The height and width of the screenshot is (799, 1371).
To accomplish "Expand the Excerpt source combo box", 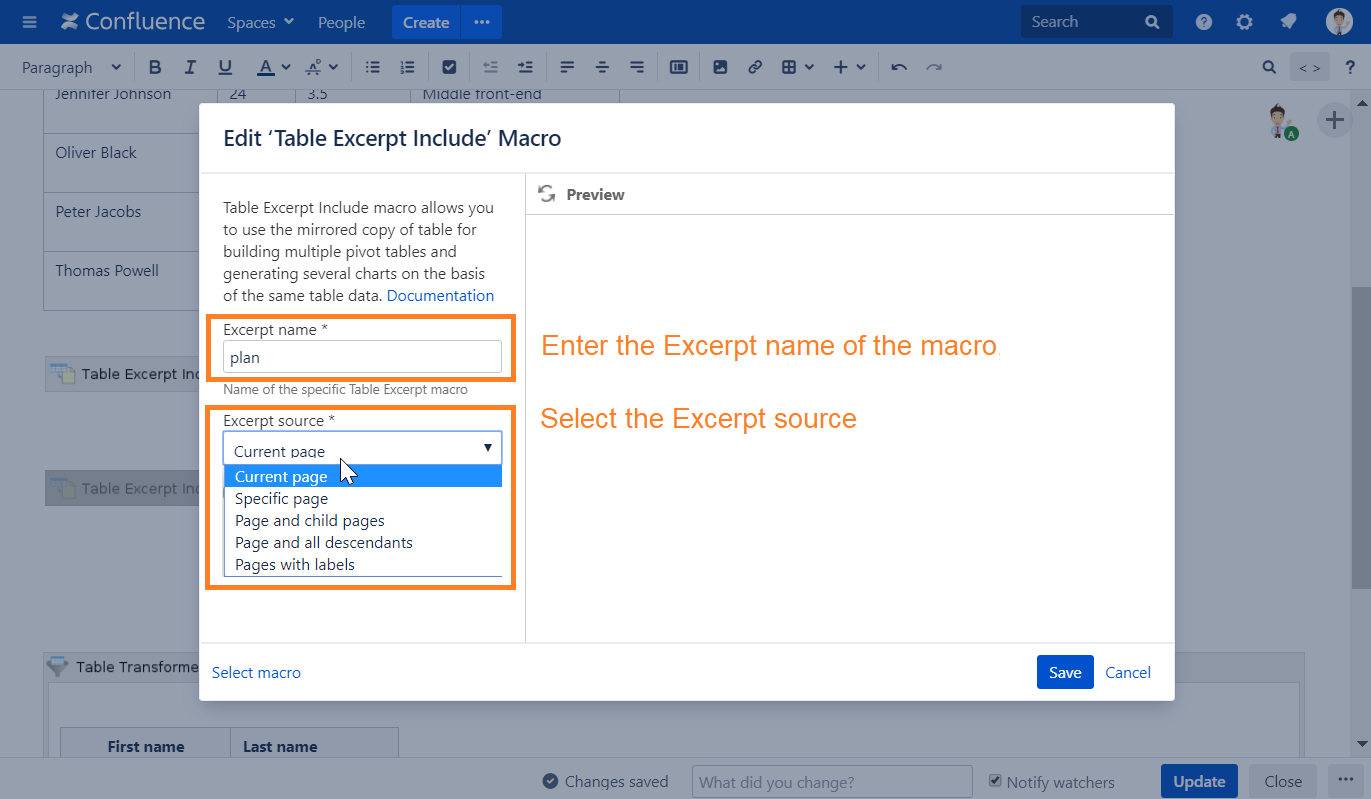I will point(362,448).
